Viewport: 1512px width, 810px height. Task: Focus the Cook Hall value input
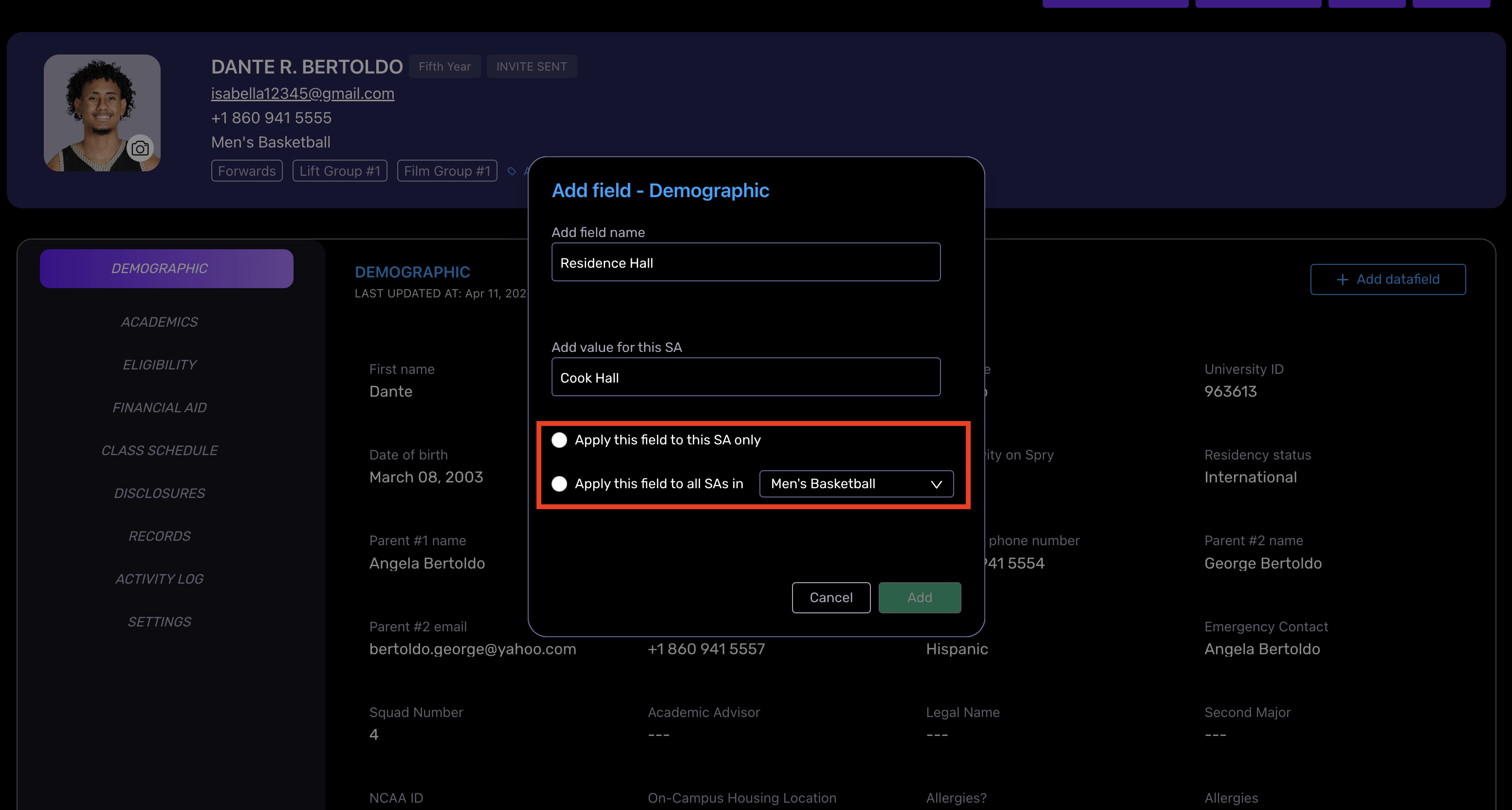746,377
